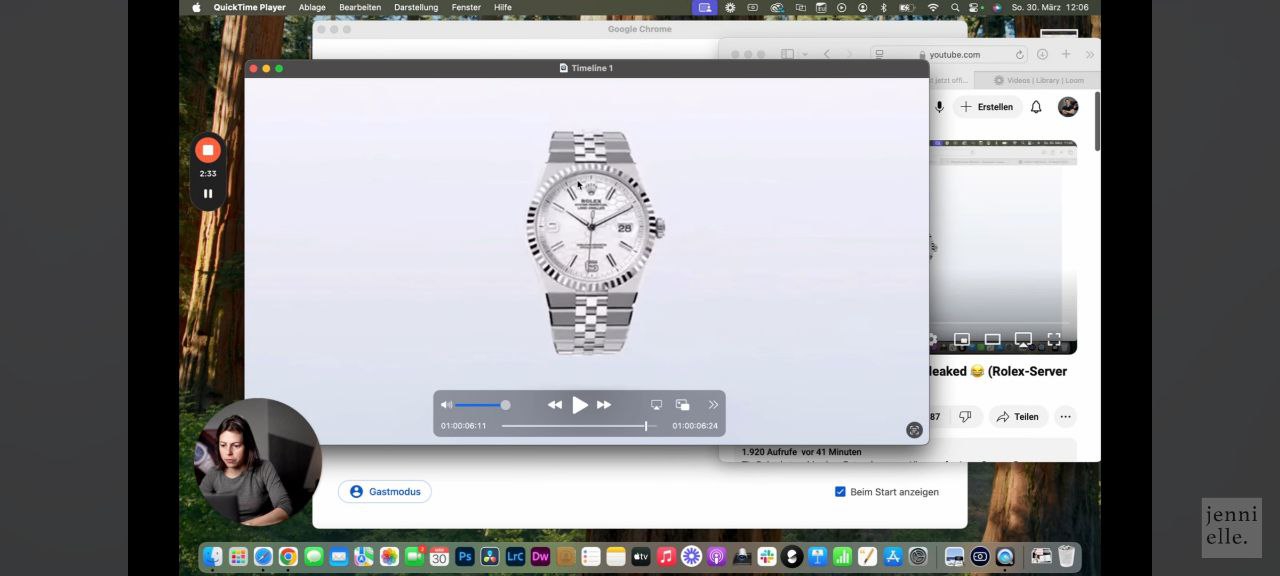Screen dimensions: 1280x576
Task: Open the Apple menu
Action: (x=196, y=7)
